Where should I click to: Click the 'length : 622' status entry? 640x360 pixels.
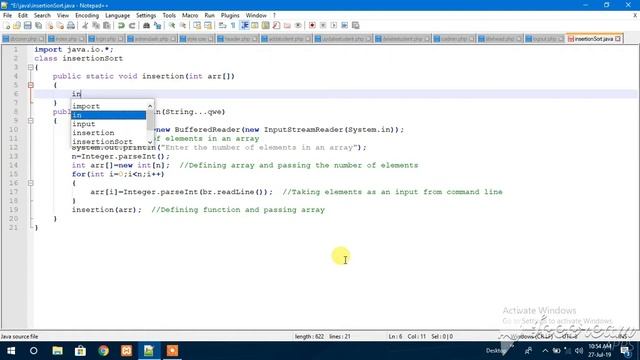click(309, 337)
